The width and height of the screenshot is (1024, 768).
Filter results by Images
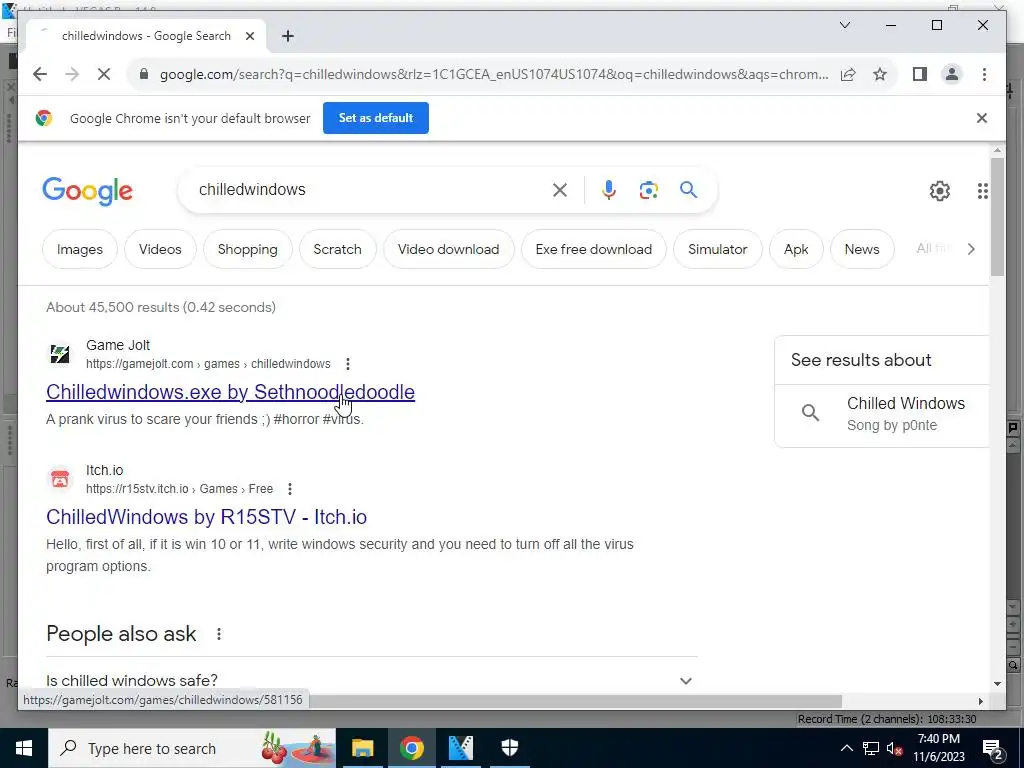coord(80,249)
